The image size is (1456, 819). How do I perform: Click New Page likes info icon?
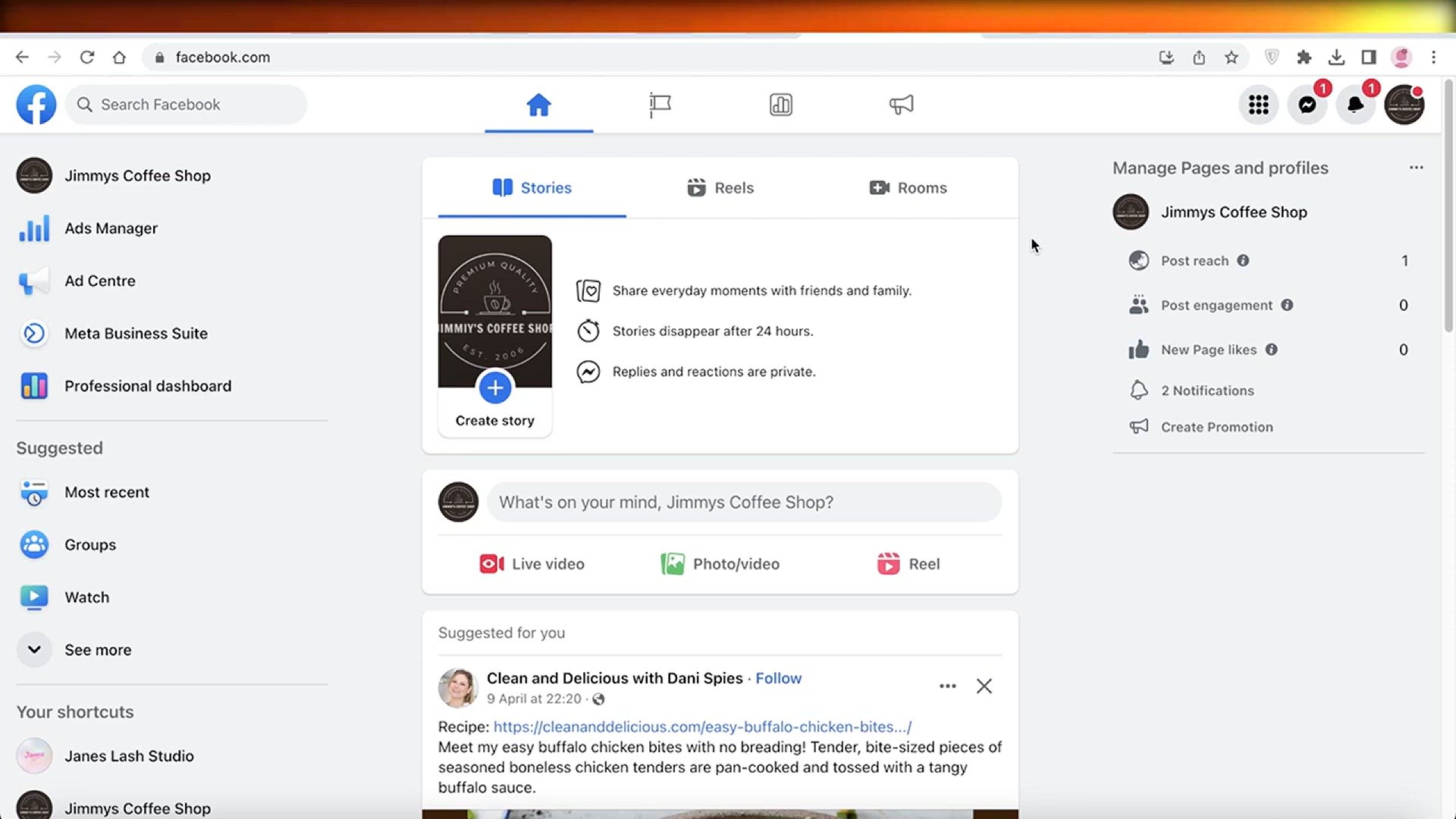pos(1272,350)
